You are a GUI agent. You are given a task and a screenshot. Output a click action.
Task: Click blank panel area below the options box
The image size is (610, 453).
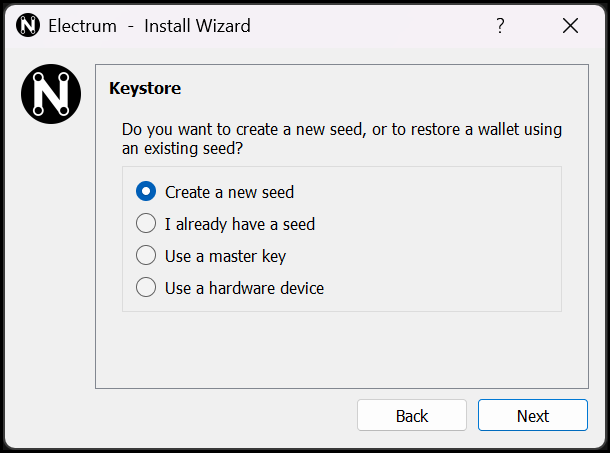tap(340, 348)
